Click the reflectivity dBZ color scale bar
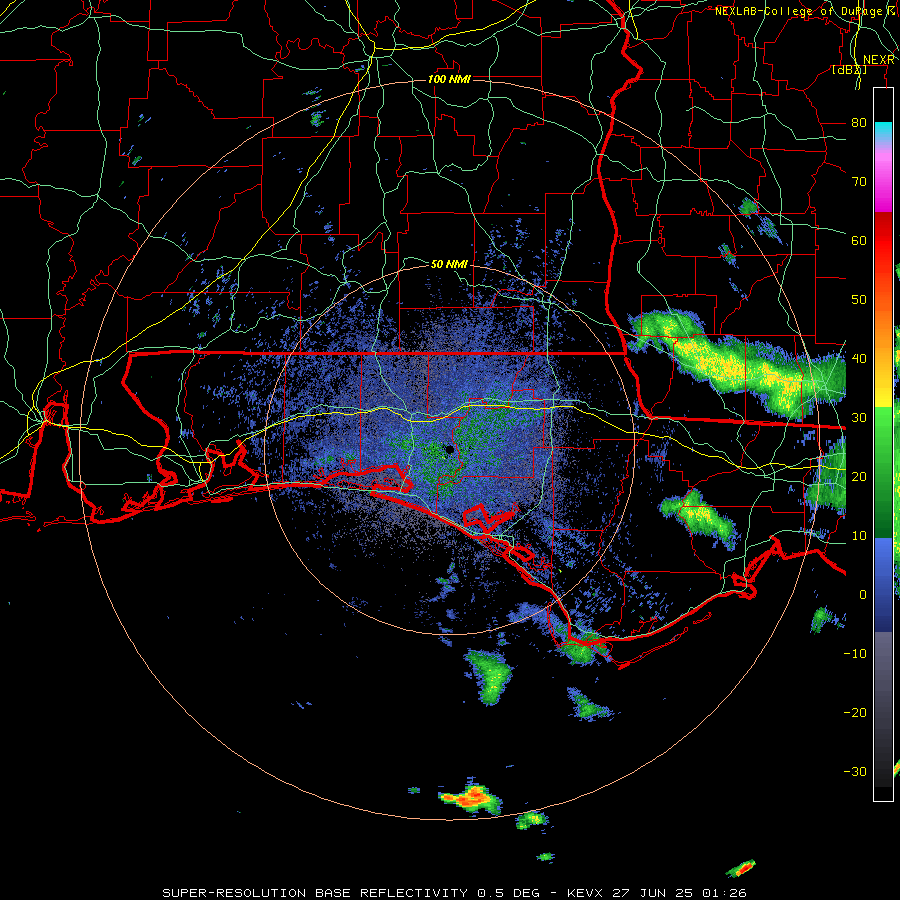Screen dimensions: 900x900 (x=883, y=444)
